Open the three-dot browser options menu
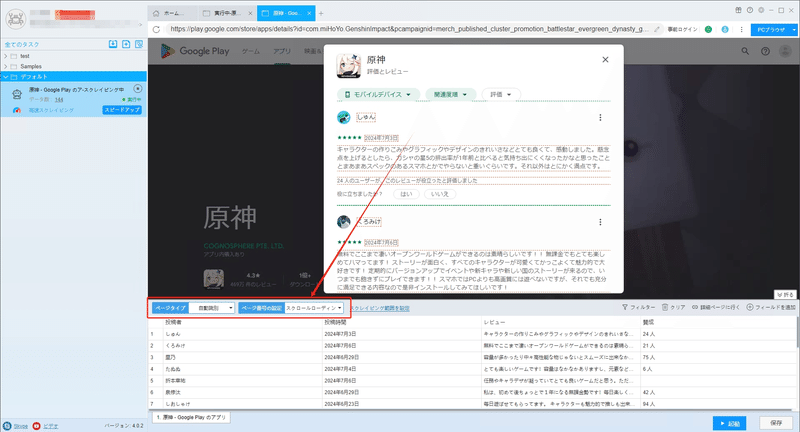The width and height of the screenshot is (800, 432). point(741,30)
